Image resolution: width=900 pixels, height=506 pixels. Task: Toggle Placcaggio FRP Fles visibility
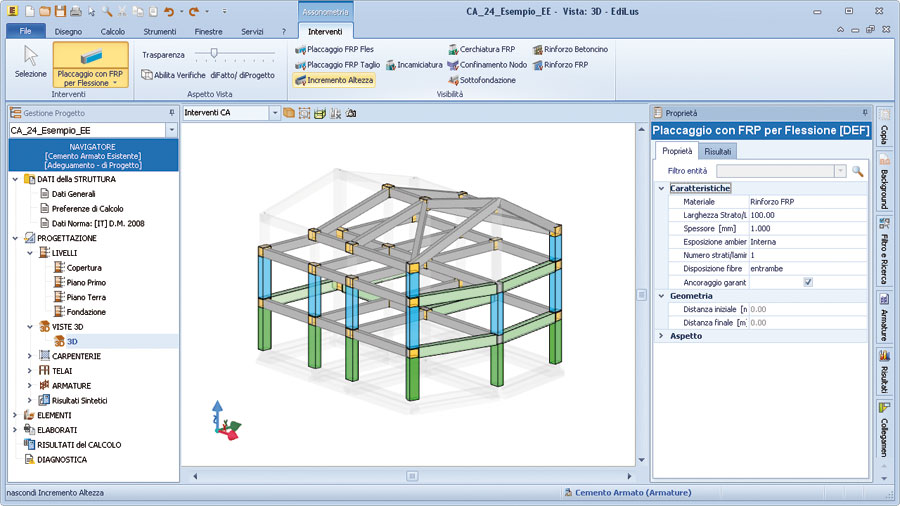click(334, 49)
